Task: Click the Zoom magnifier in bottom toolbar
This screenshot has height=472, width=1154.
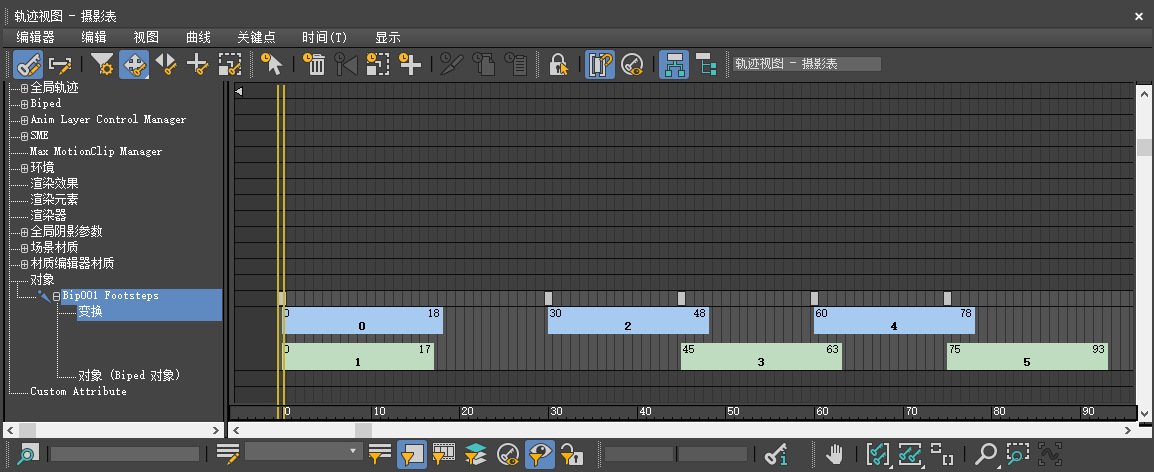Action: pos(985,454)
